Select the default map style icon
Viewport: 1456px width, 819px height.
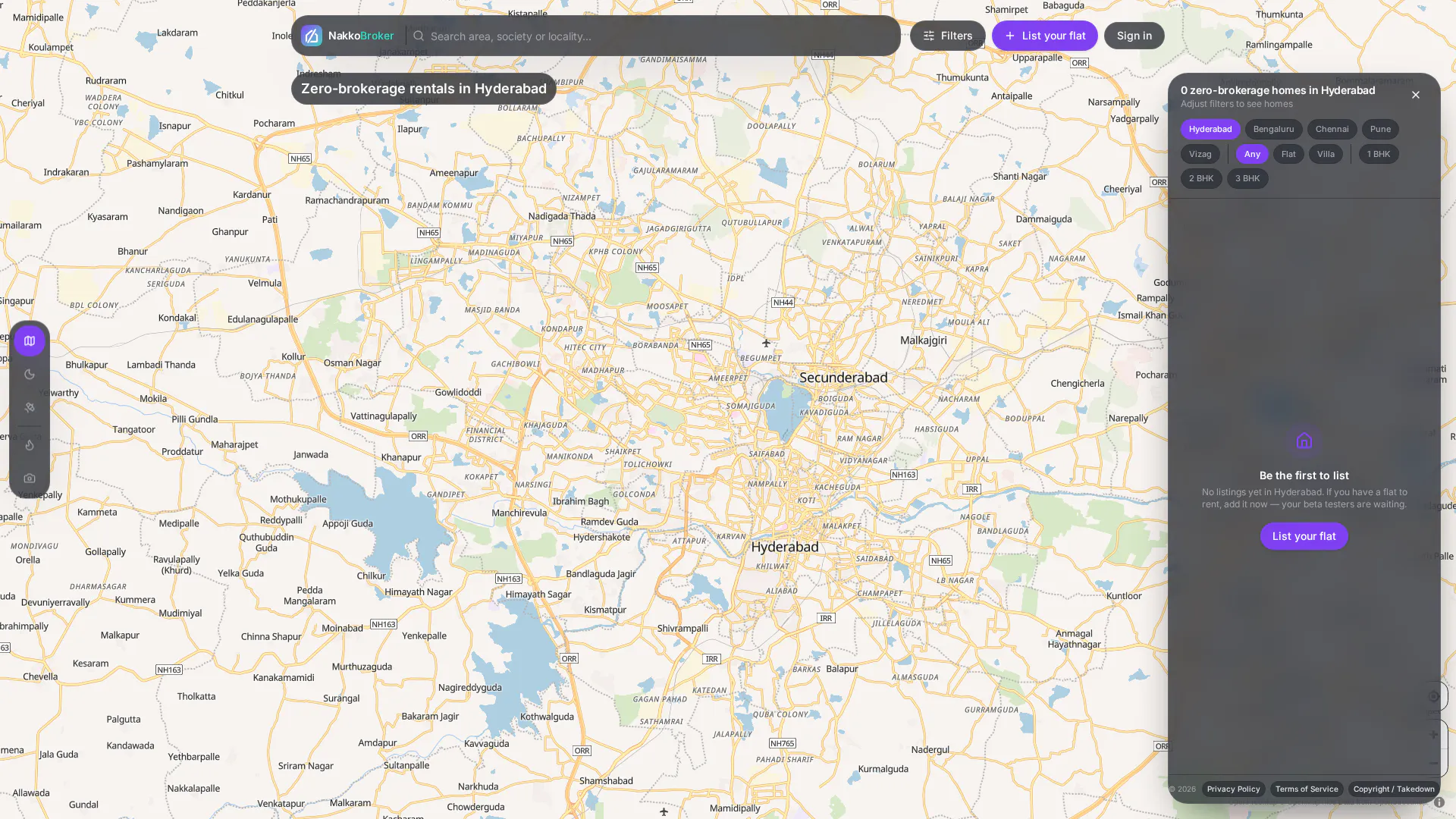tap(30, 341)
